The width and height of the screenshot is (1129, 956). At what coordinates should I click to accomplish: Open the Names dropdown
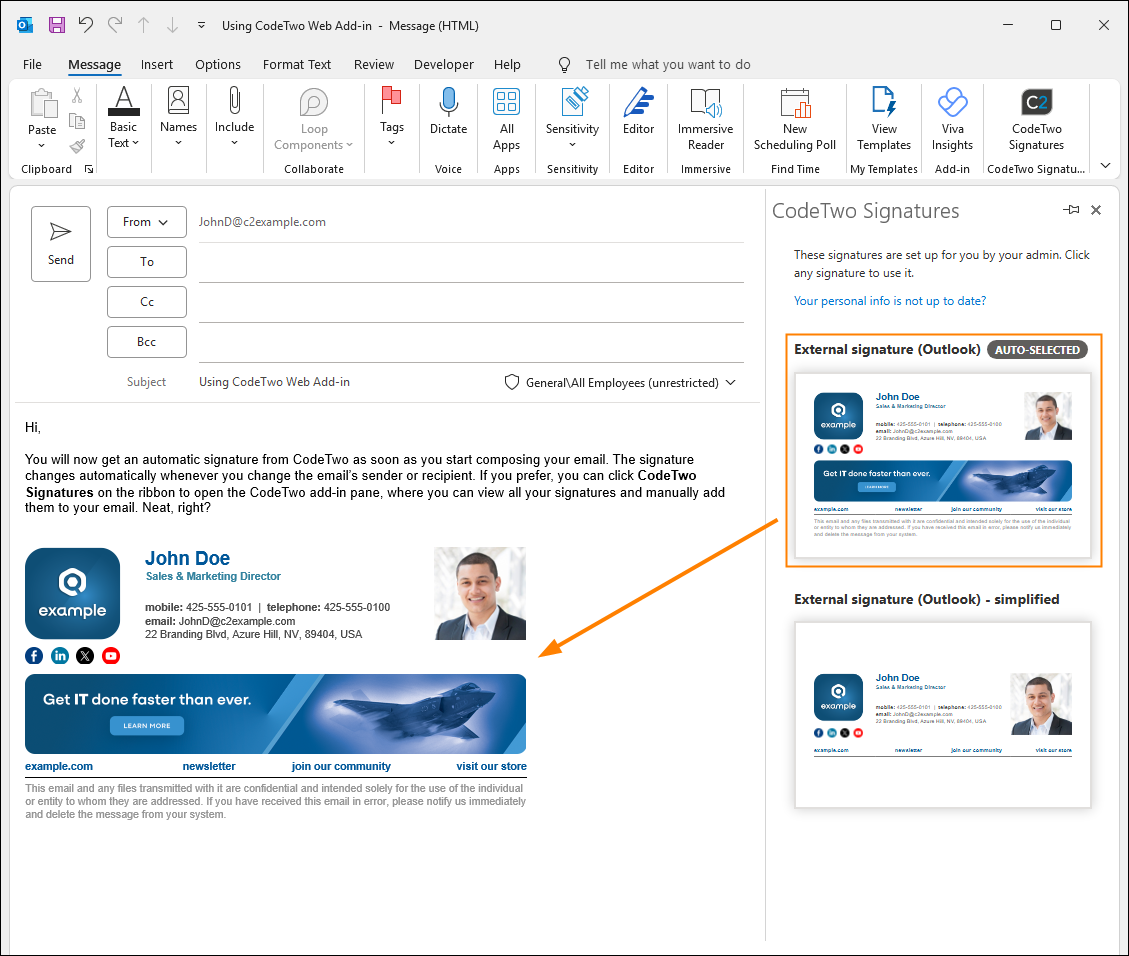tap(179, 117)
